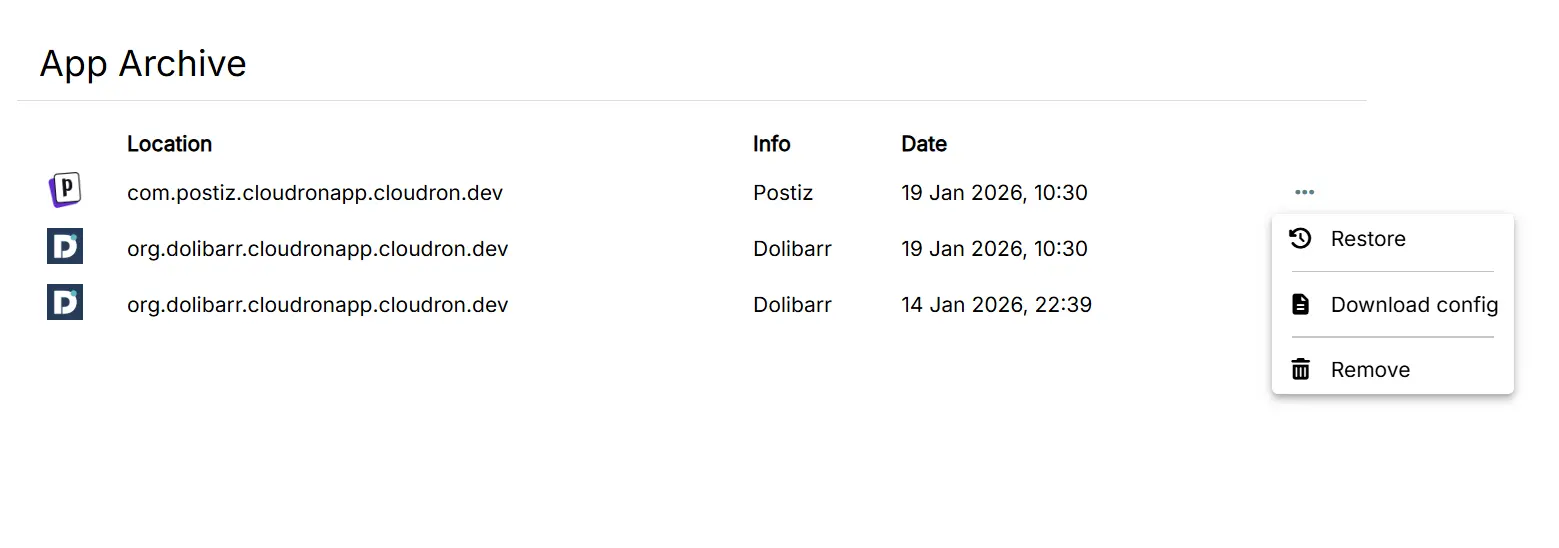The width and height of the screenshot is (1559, 548).
Task: Click the App Archive page heading
Action: point(143,64)
